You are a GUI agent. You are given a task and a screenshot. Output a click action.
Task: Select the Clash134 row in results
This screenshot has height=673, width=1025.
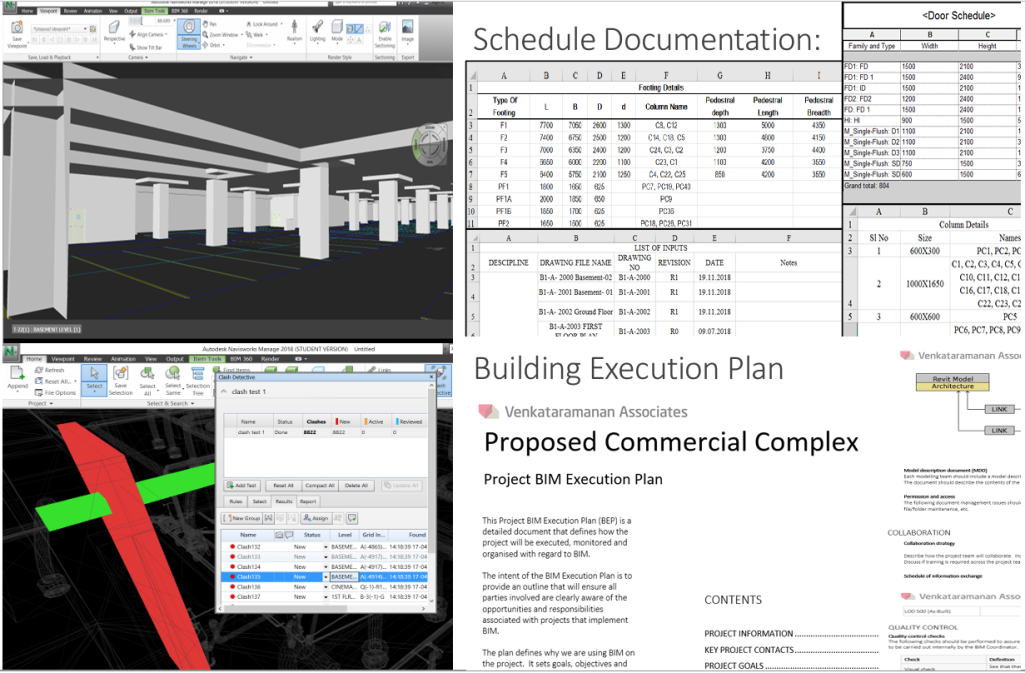tap(250, 567)
